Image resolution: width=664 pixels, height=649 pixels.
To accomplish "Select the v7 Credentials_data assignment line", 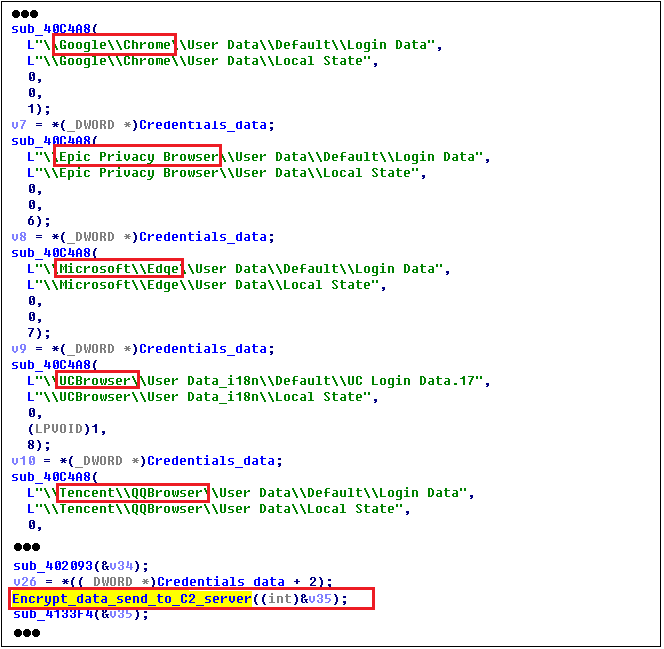I will [x=143, y=125].
